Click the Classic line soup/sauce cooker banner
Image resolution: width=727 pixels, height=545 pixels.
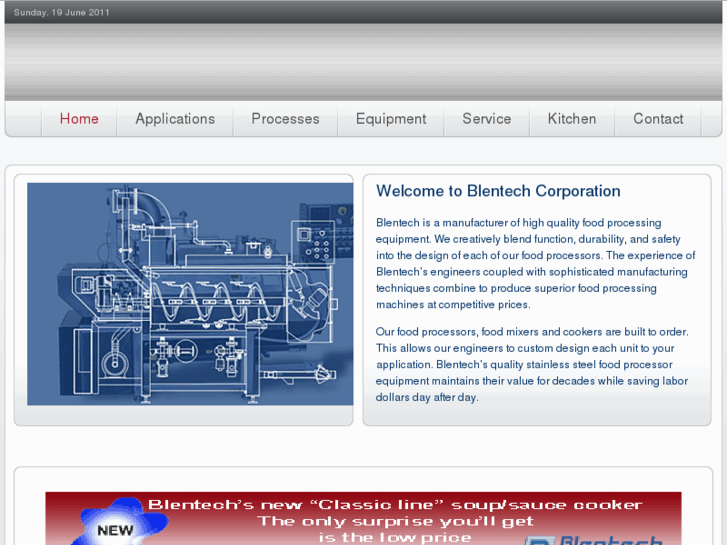[x=364, y=518]
